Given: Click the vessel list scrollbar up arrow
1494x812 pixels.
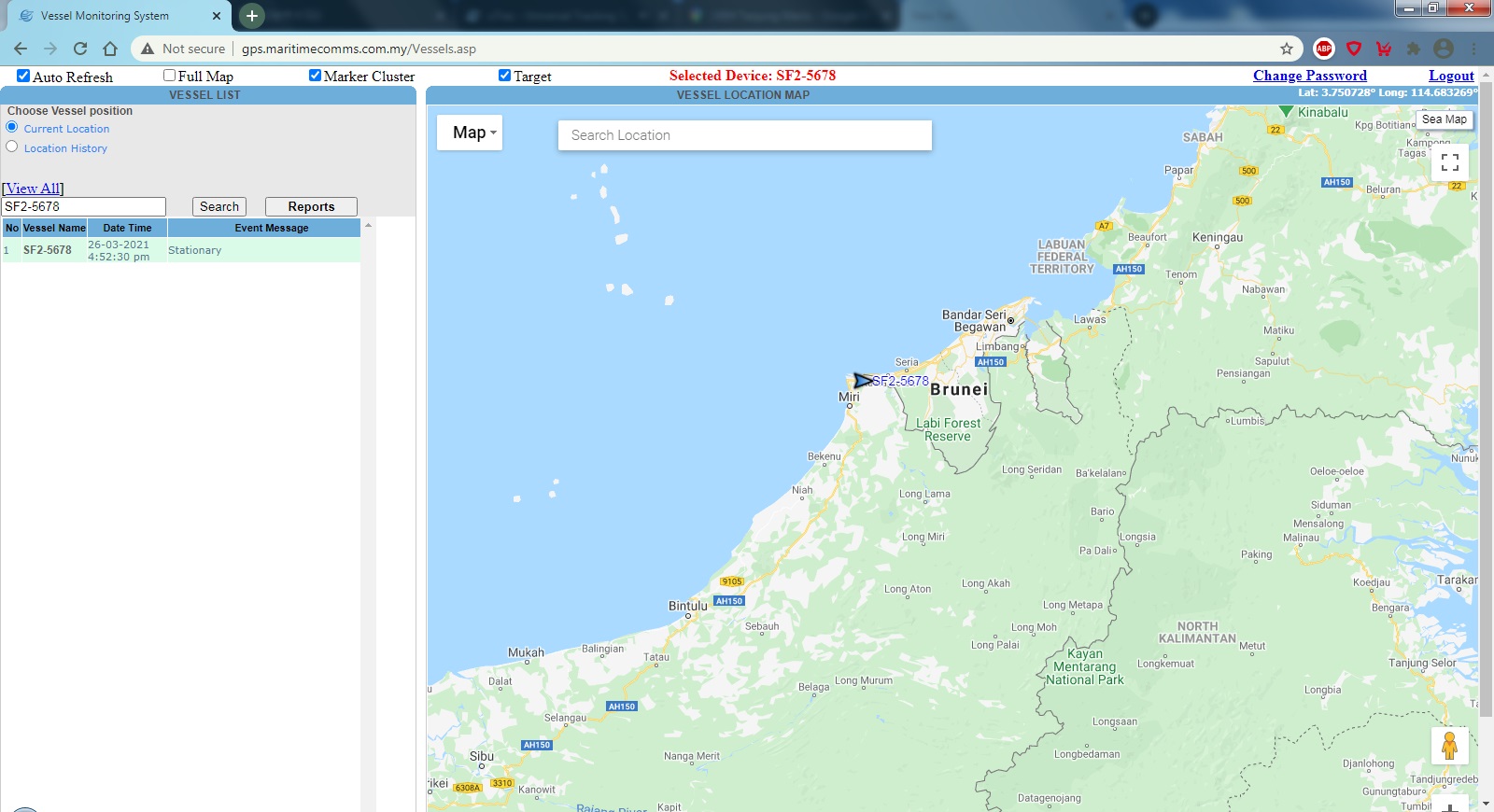Looking at the screenshot, I should coord(368,225).
